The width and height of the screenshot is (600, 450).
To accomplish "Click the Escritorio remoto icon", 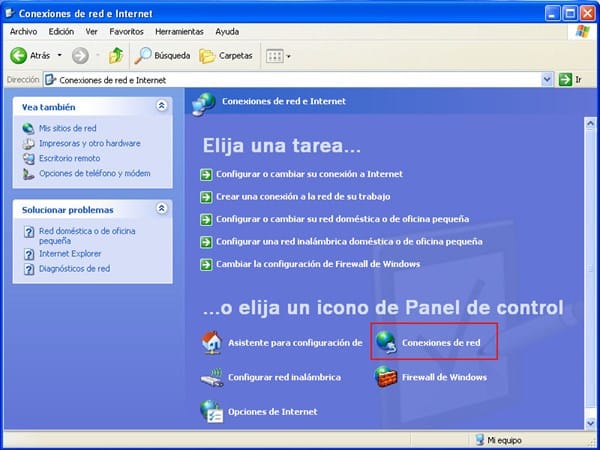I will point(28,158).
